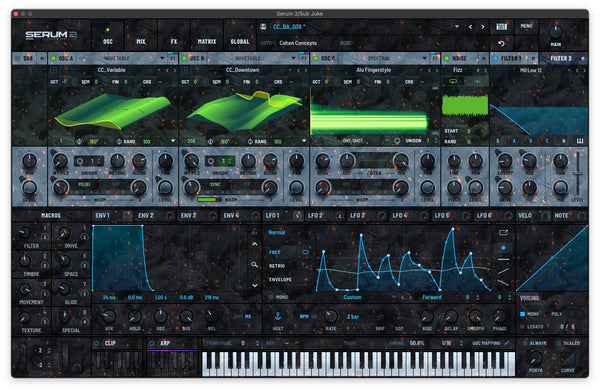Toggle OSC C power on/off
Image resolution: width=600 pixels, height=391 pixels.
315,58
